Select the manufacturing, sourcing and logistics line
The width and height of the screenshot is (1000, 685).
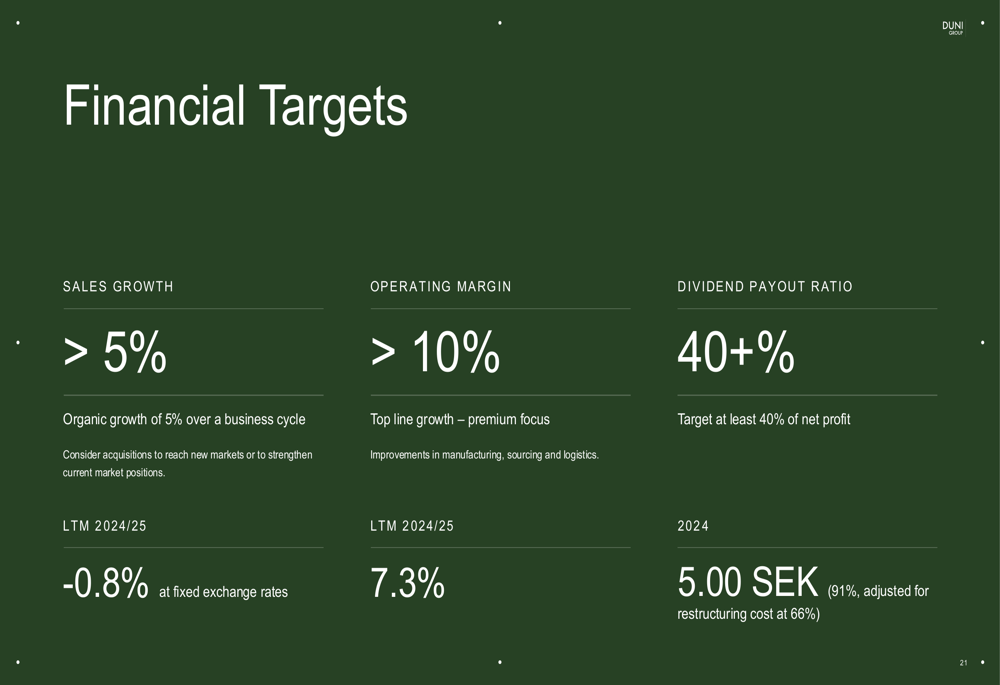[x=484, y=455]
